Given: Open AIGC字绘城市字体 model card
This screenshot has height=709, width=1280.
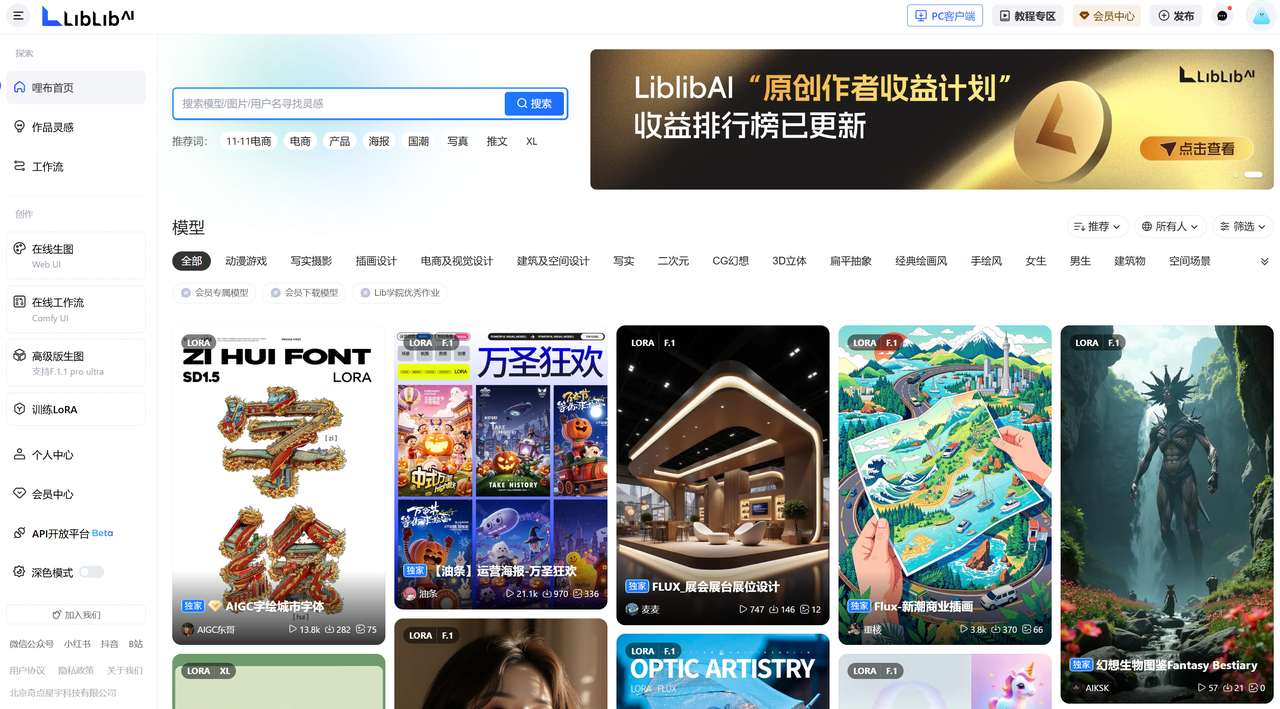Looking at the screenshot, I should [x=278, y=485].
